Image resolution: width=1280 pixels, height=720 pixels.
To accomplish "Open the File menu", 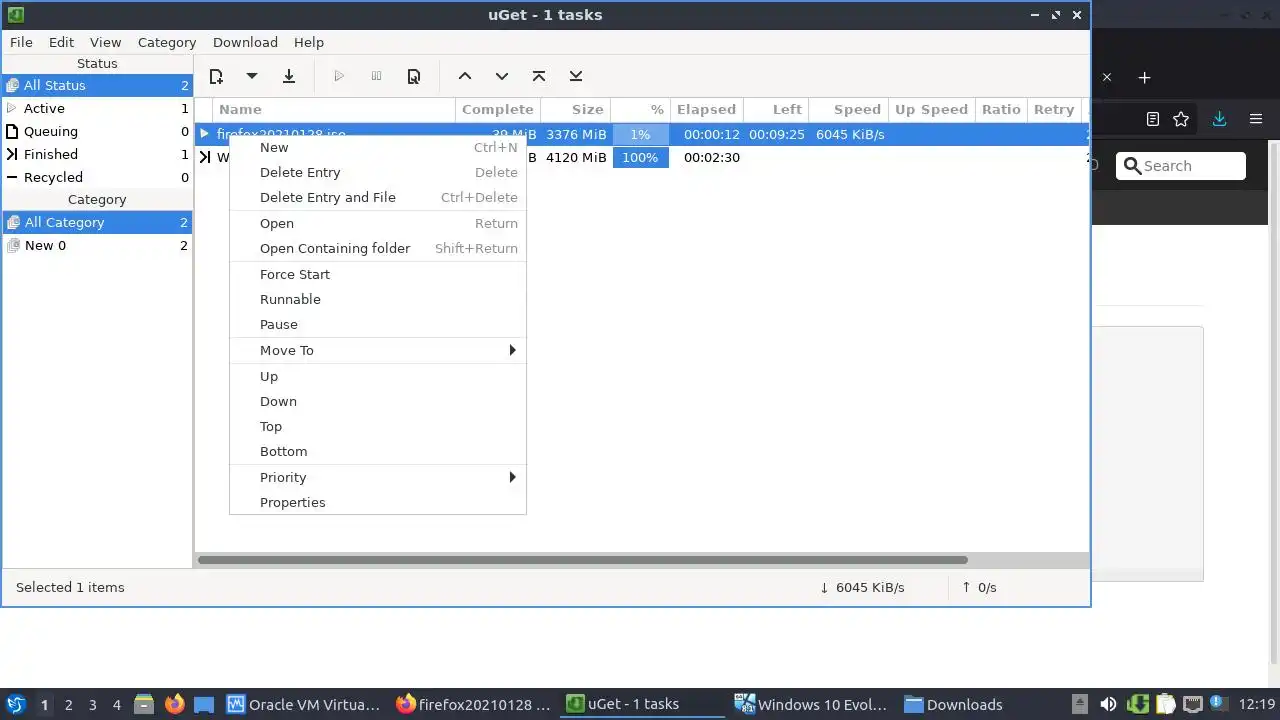I will (21, 42).
